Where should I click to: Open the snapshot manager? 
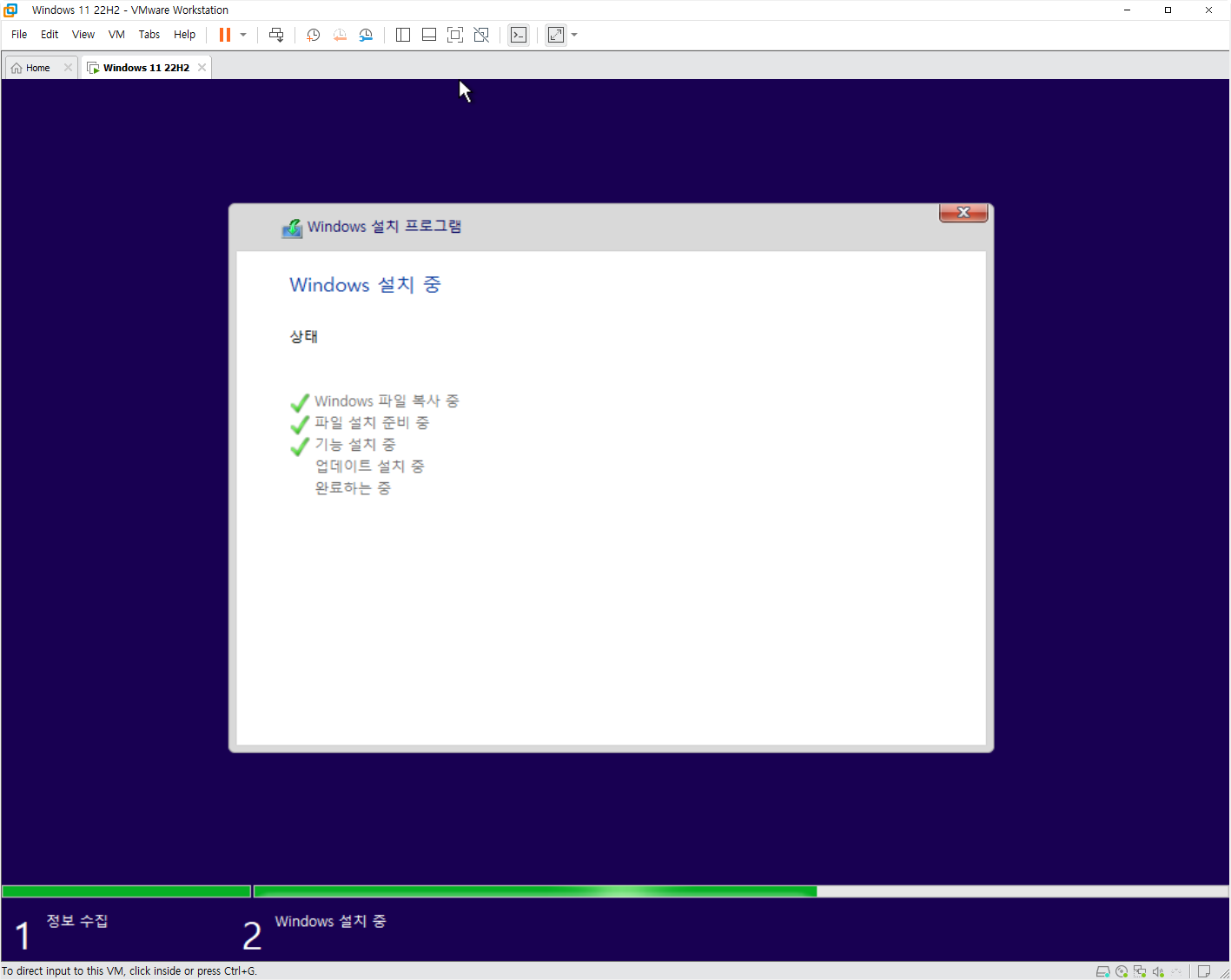(x=366, y=35)
